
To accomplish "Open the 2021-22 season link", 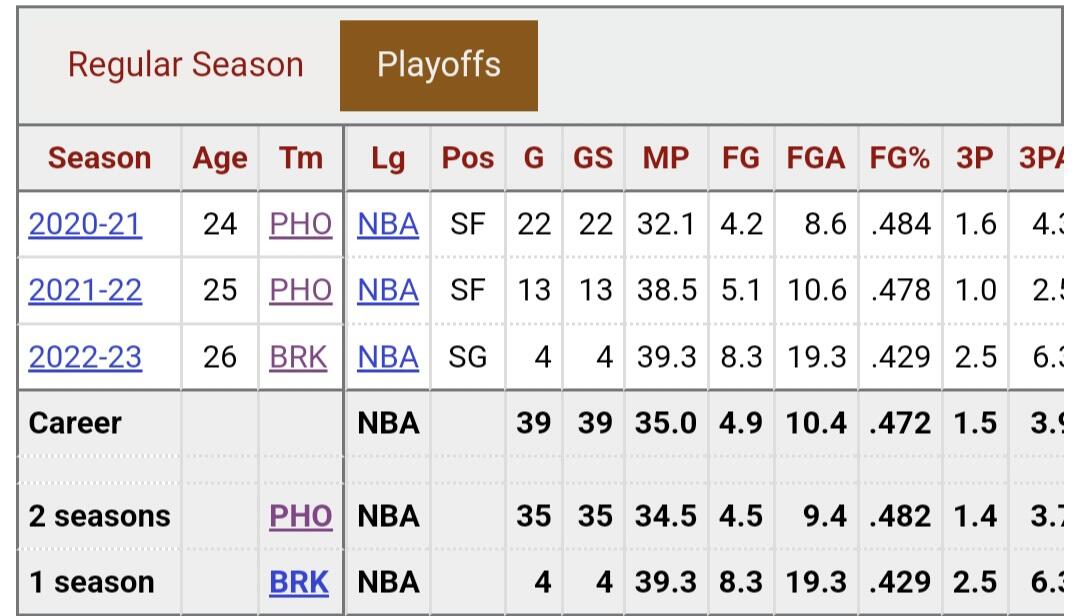I will (x=85, y=290).
